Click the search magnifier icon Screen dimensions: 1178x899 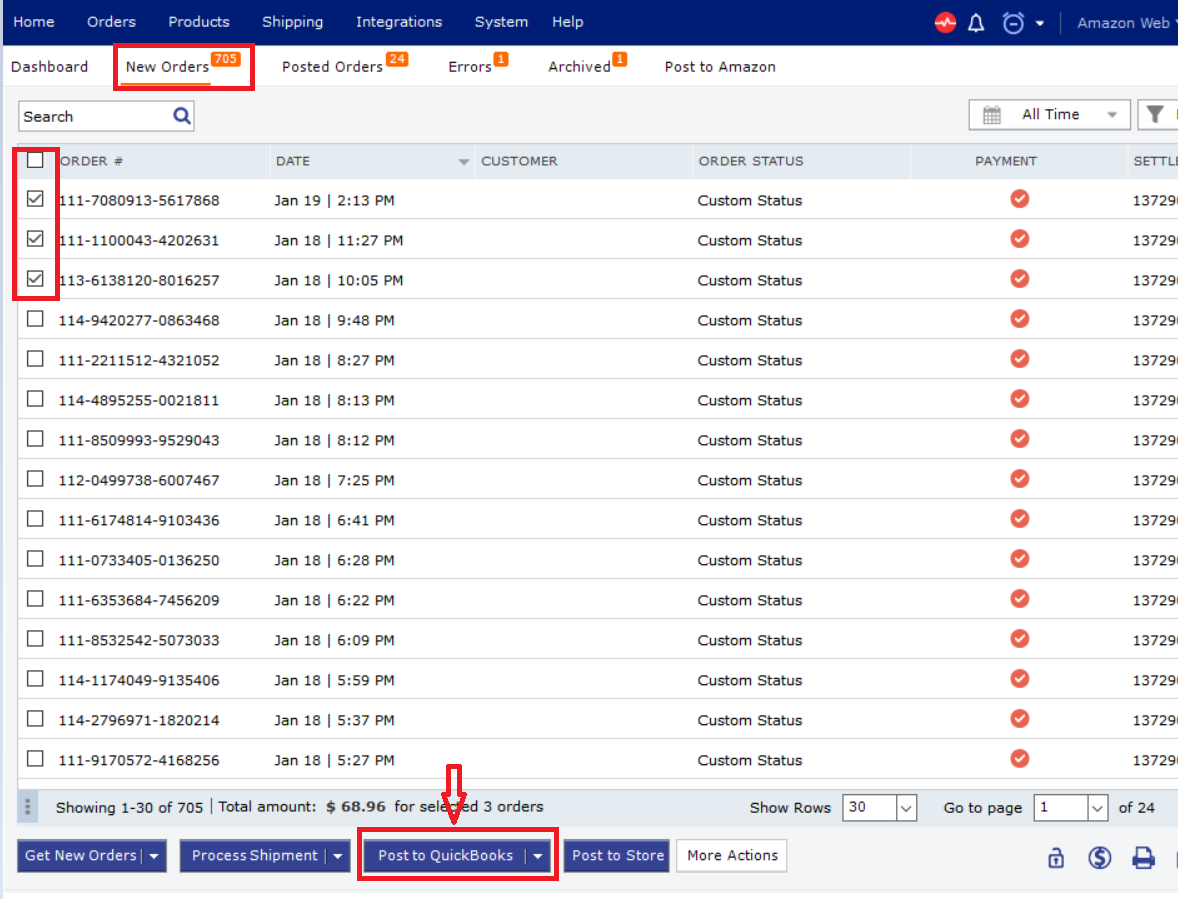click(x=181, y=116)
